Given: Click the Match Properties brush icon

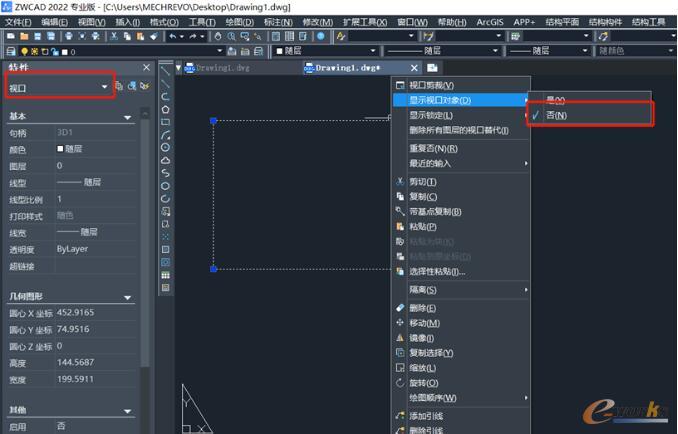Looking at the screenshot, I should pos(154,36).
